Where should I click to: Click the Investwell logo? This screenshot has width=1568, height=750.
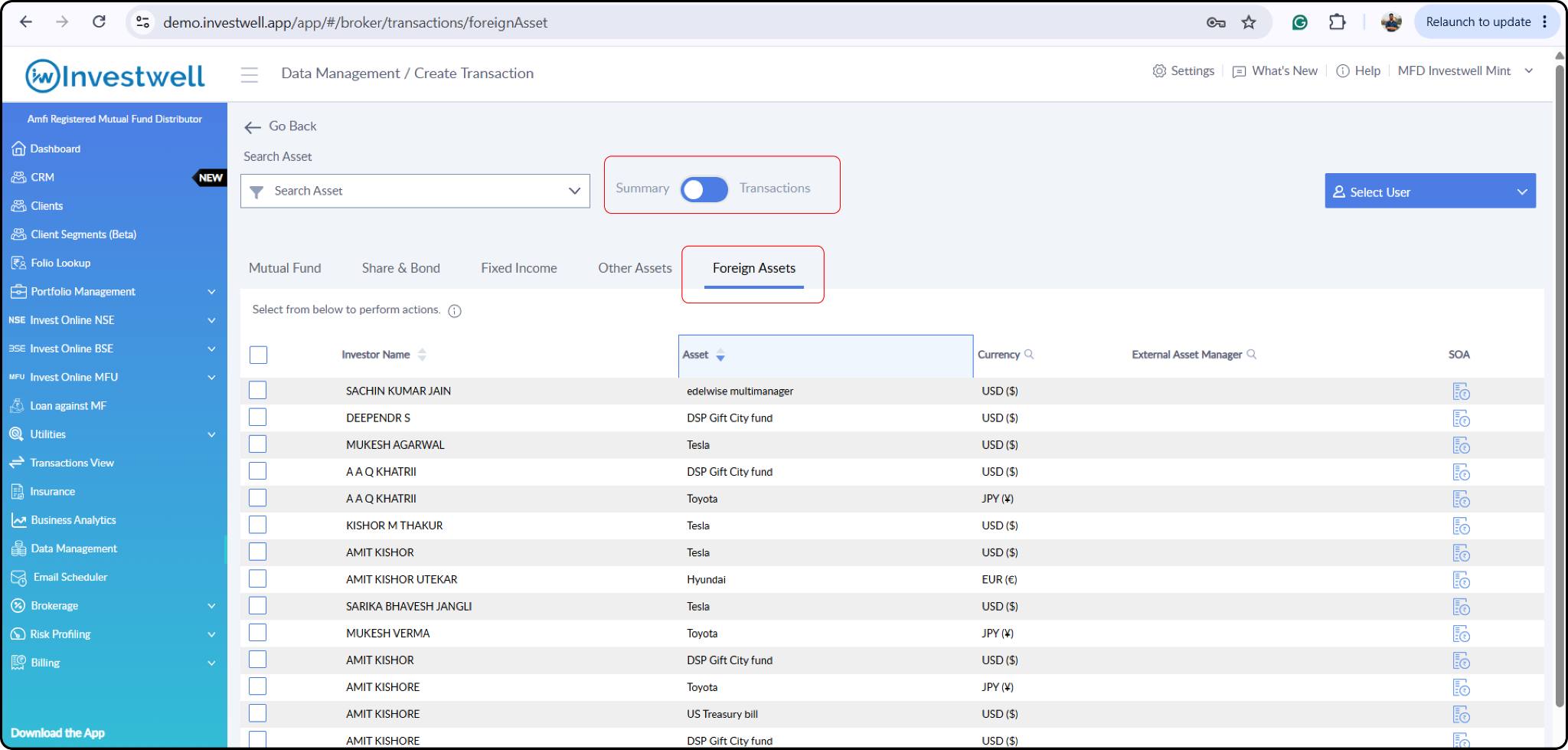click(x=115, y=76)
